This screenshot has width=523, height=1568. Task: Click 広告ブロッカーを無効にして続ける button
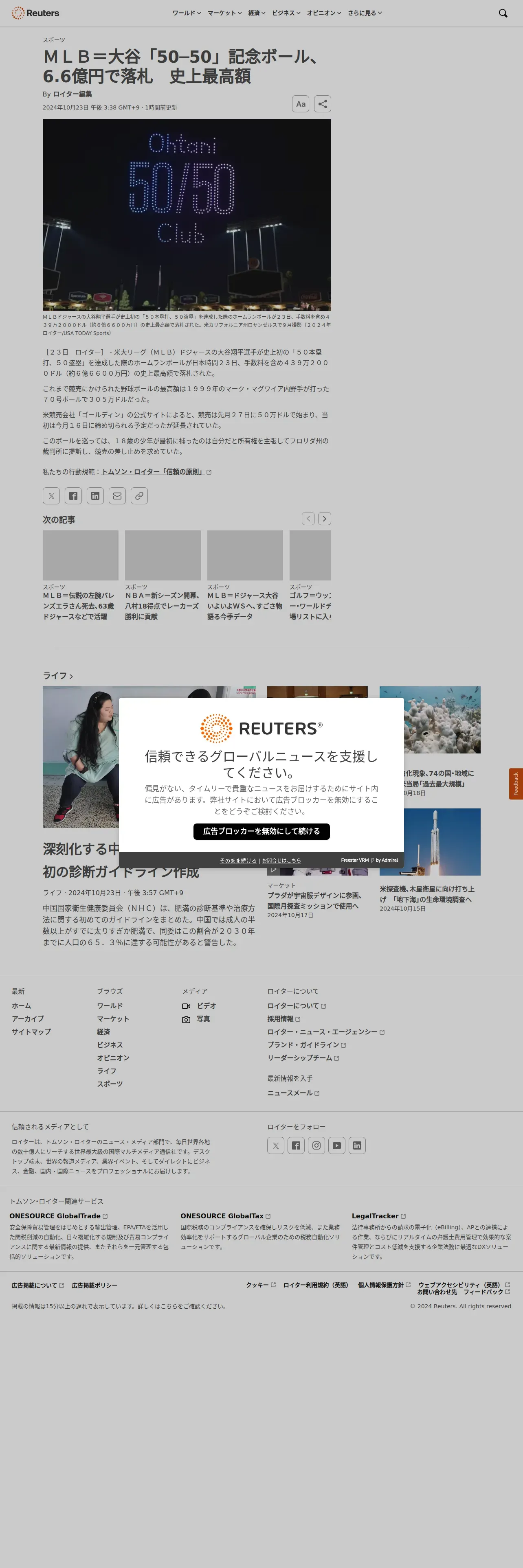click(261, 831)
